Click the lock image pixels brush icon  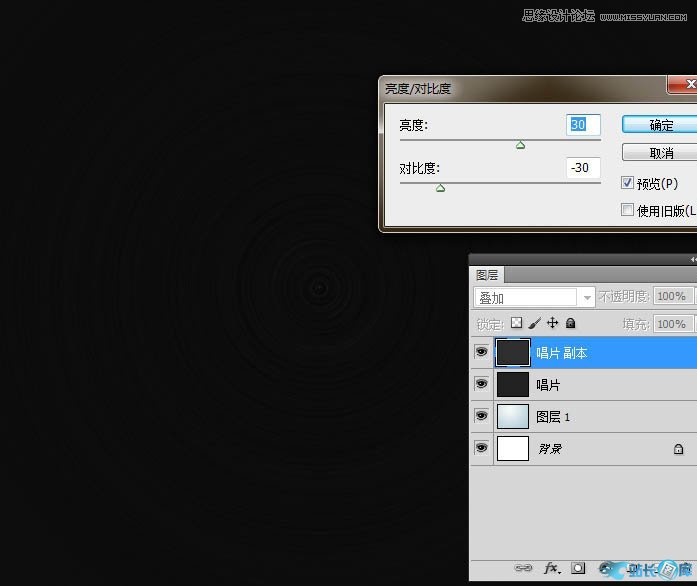(535, 324)
